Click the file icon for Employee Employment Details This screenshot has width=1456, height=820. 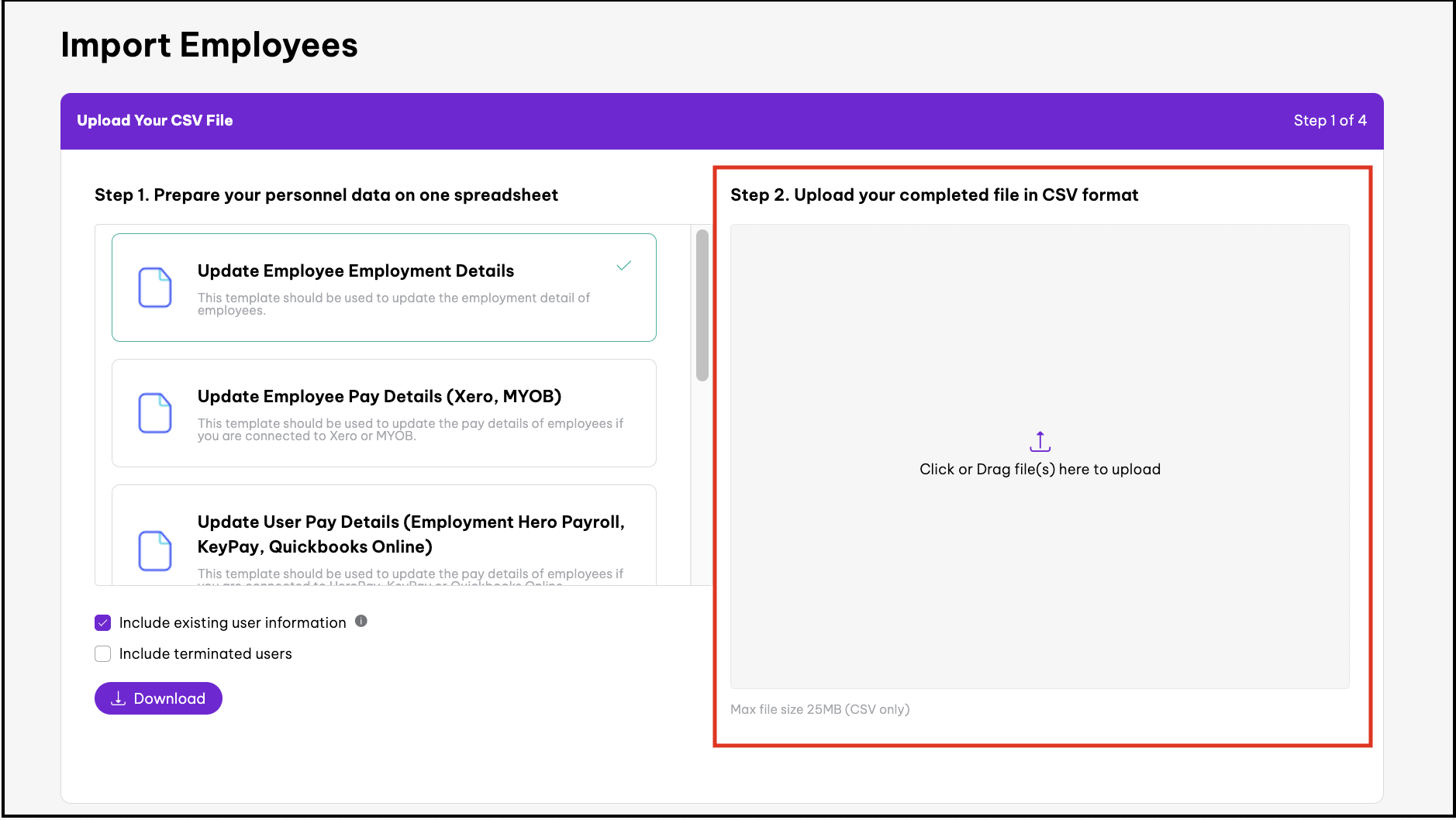(x=155, y=288)
